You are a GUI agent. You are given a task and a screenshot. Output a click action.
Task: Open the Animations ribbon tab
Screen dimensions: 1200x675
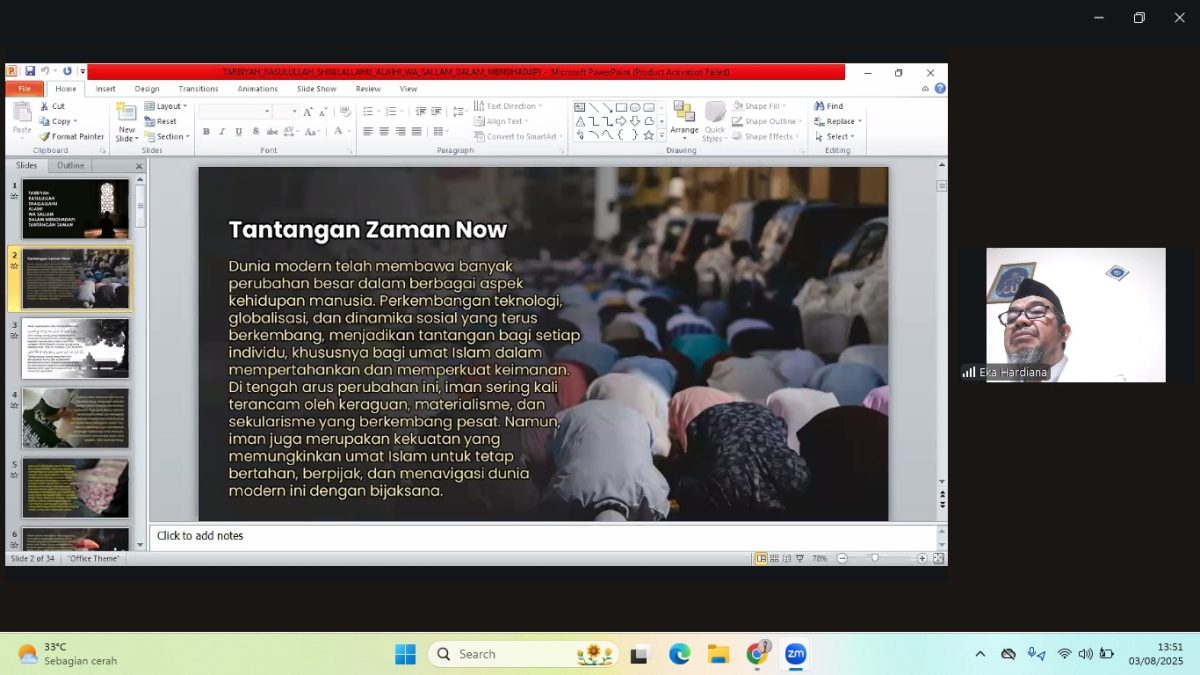pos(258,89)
